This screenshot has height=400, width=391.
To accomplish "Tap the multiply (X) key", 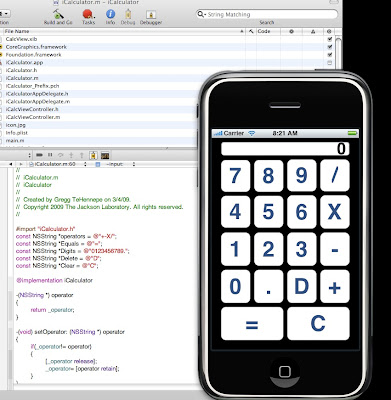I will click(x=335, y=212).
